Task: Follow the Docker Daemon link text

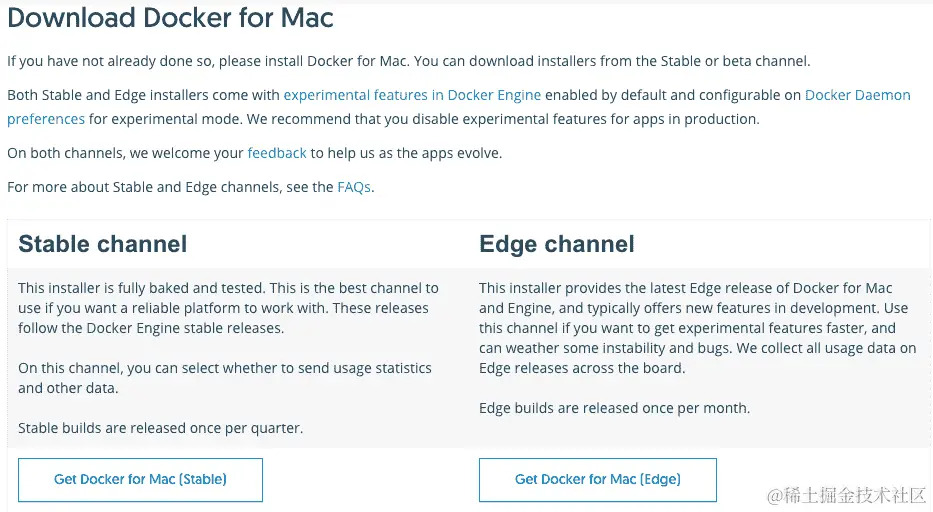Action: tap(857, 95)
